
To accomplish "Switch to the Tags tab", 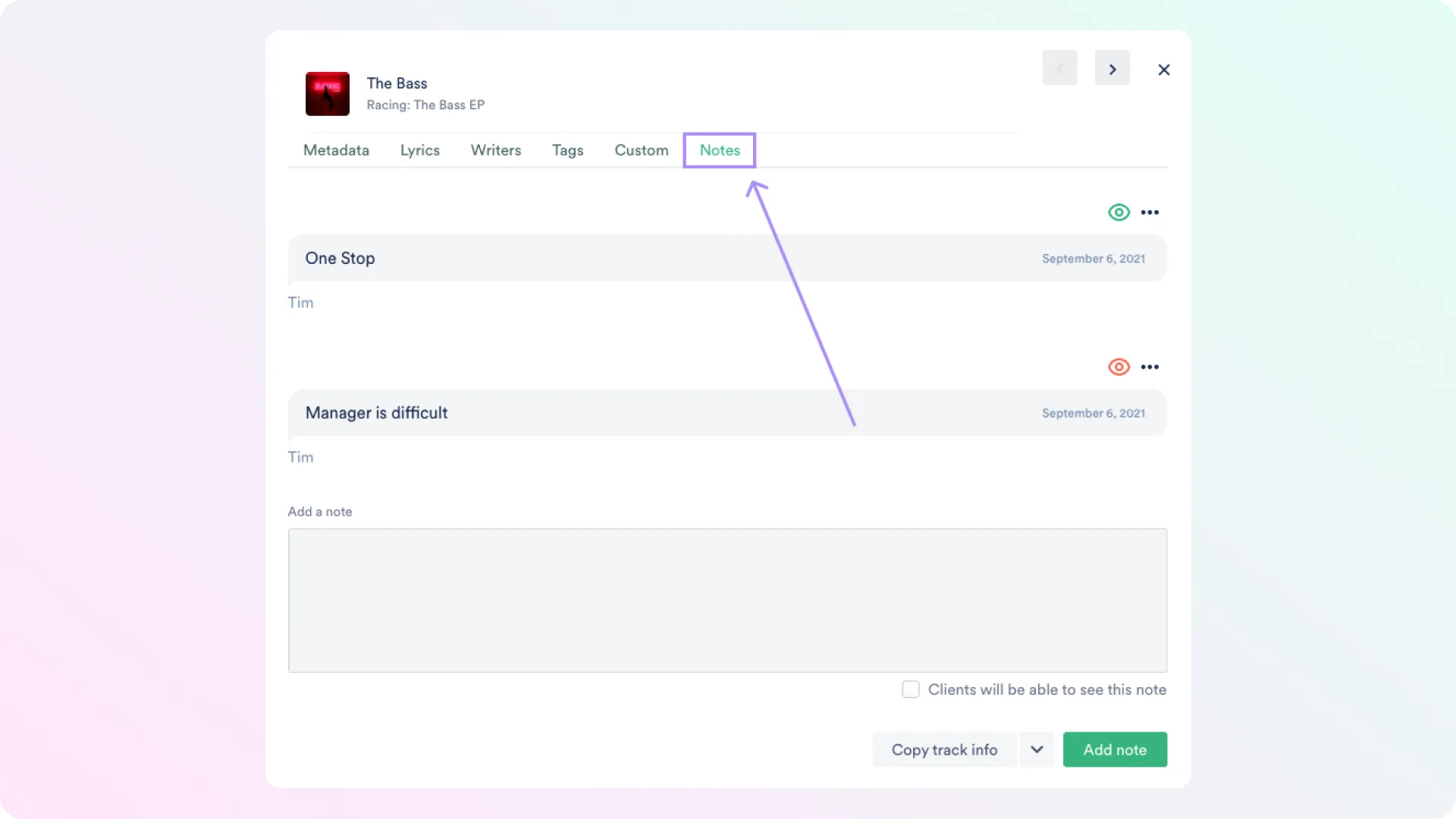I will coord(567,150).
